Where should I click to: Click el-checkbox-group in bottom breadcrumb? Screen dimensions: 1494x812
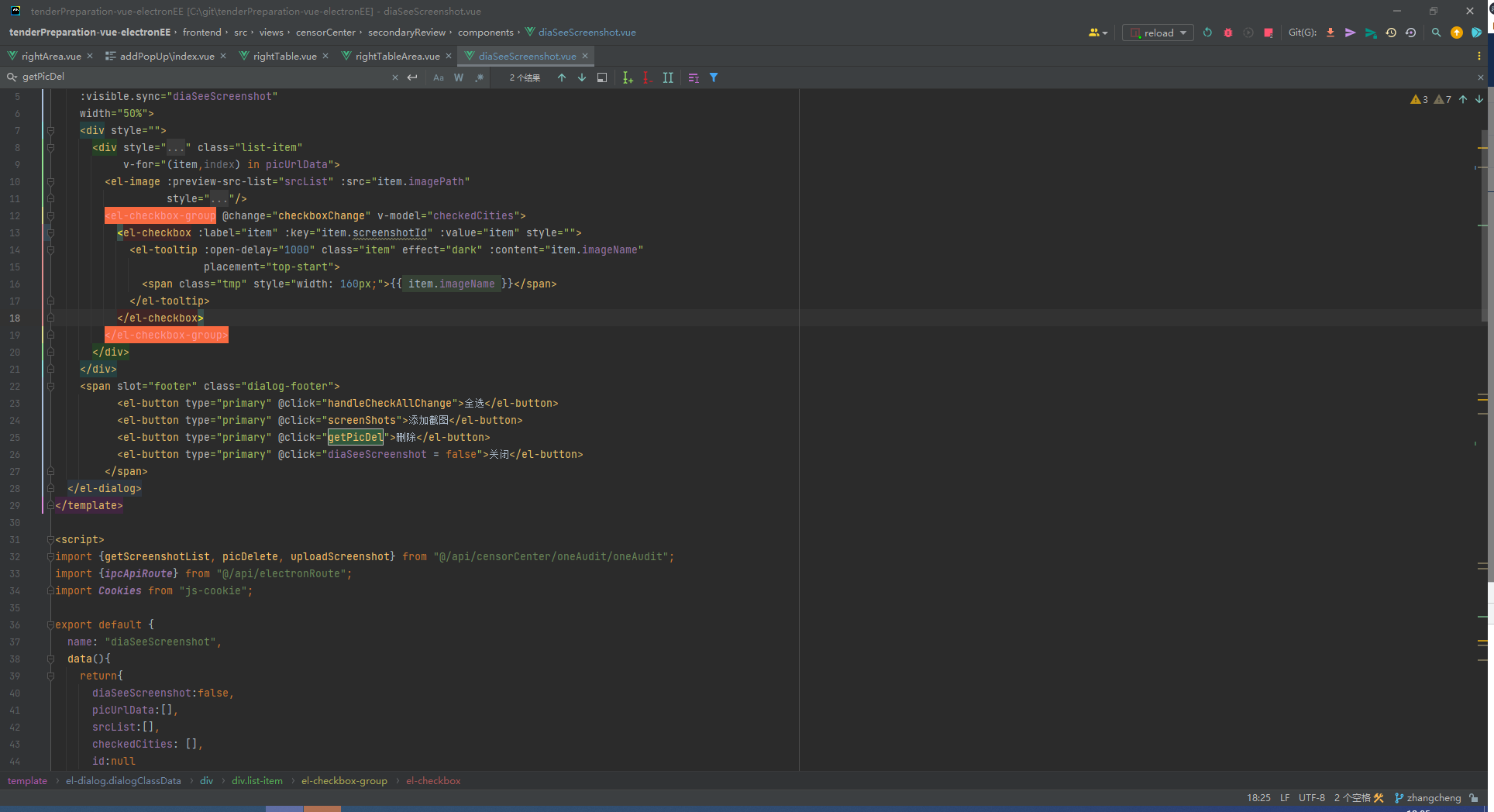pyautogui.click(x=344, y=780)
